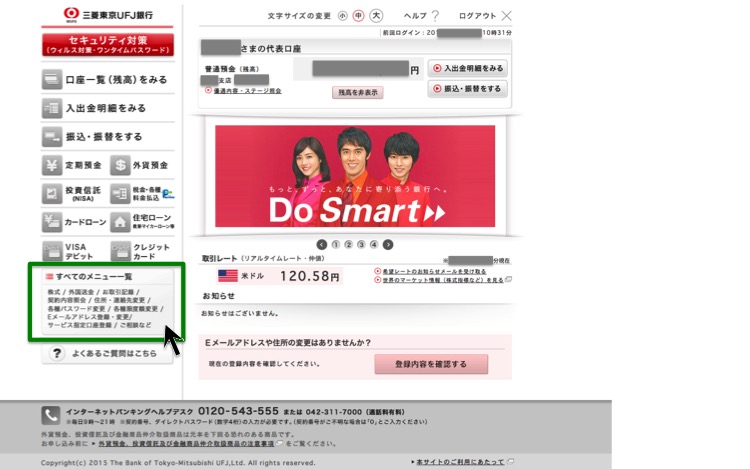This screenshot has width=750, height=469.
Task: Set text size to small (小)
Action: tap(342, 16)
